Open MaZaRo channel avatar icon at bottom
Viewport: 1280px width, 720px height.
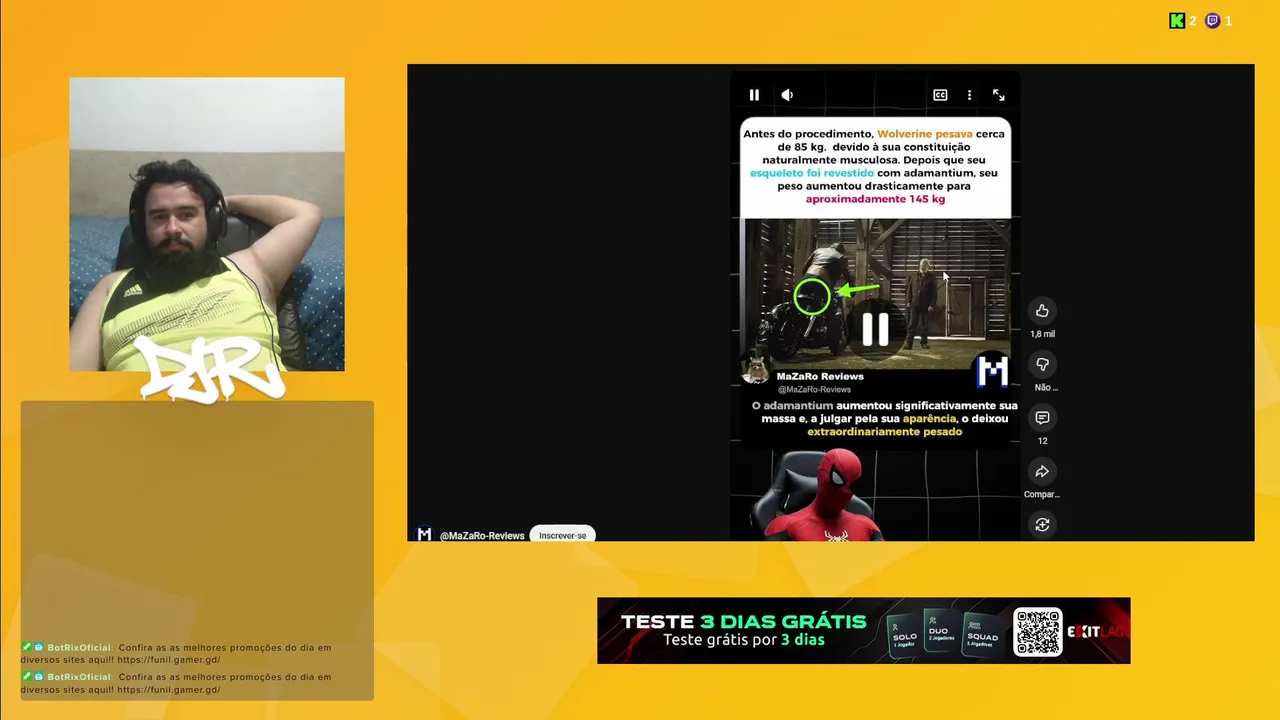pyautogui.click(x=424, y=535)
